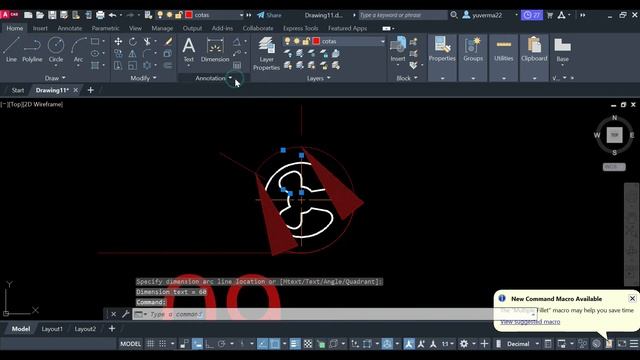Screen dimensions: 640x360
Task: Open the Insert ribbon tab
Action: click(40, 28)
